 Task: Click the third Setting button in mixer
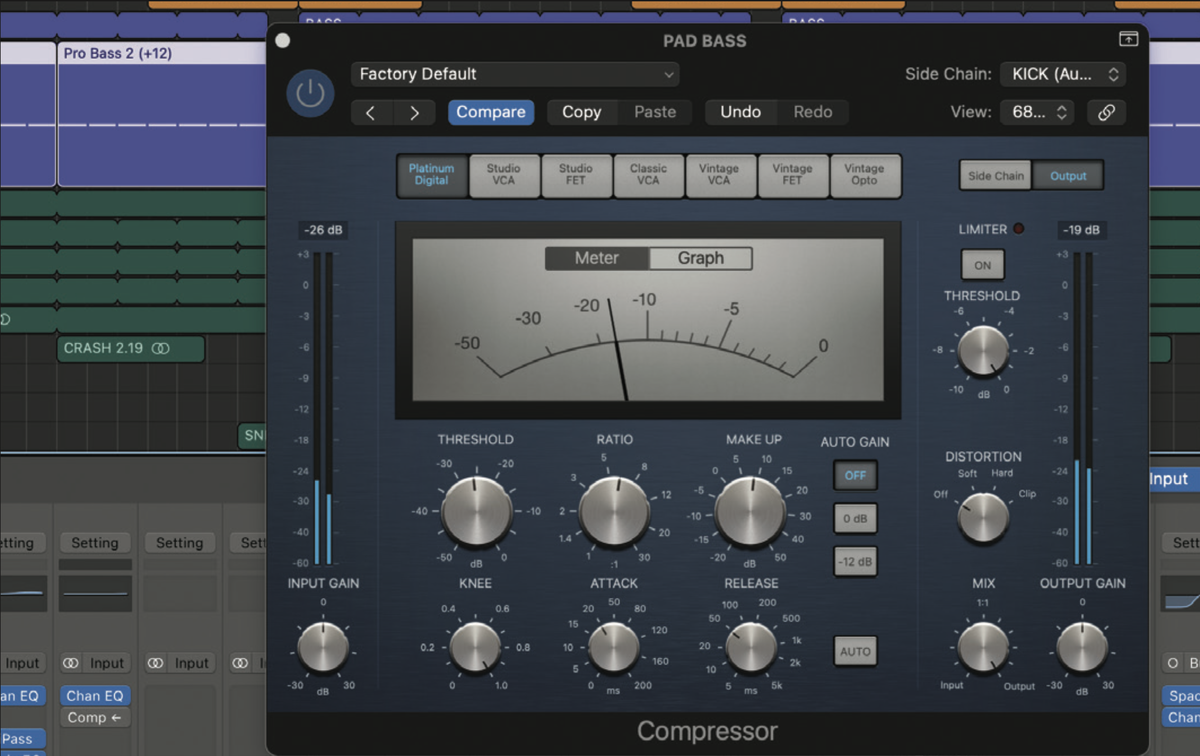pos(180,543)
